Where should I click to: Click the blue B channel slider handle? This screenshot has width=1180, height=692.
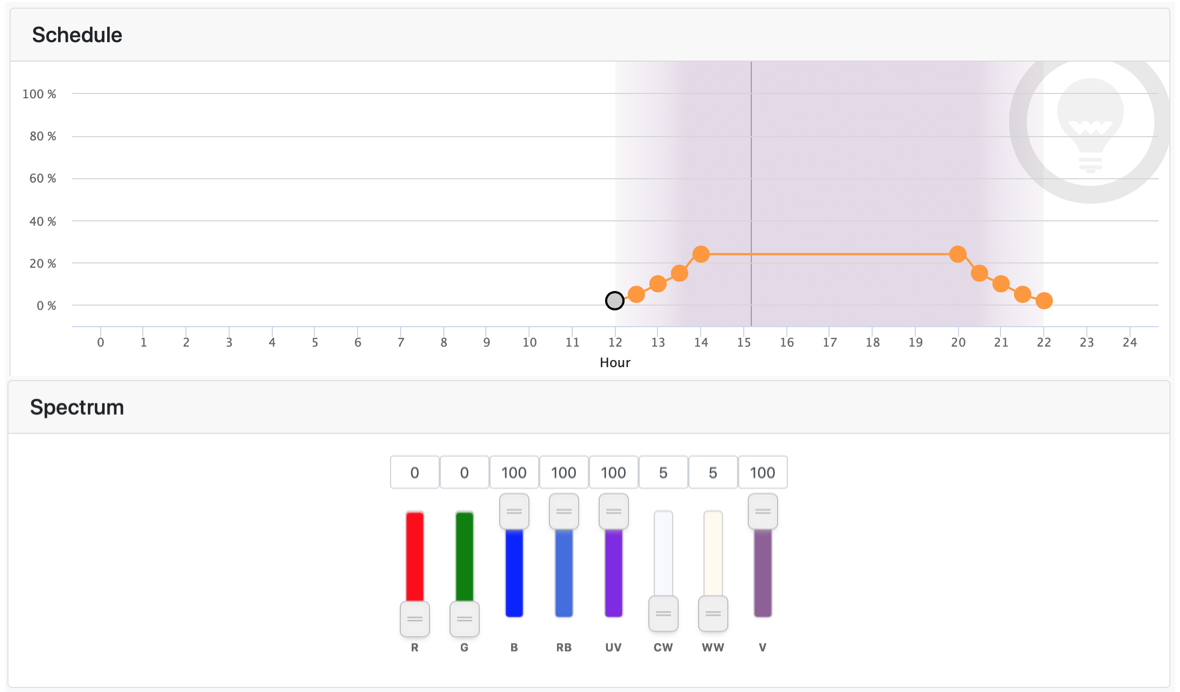coord(514,511)
